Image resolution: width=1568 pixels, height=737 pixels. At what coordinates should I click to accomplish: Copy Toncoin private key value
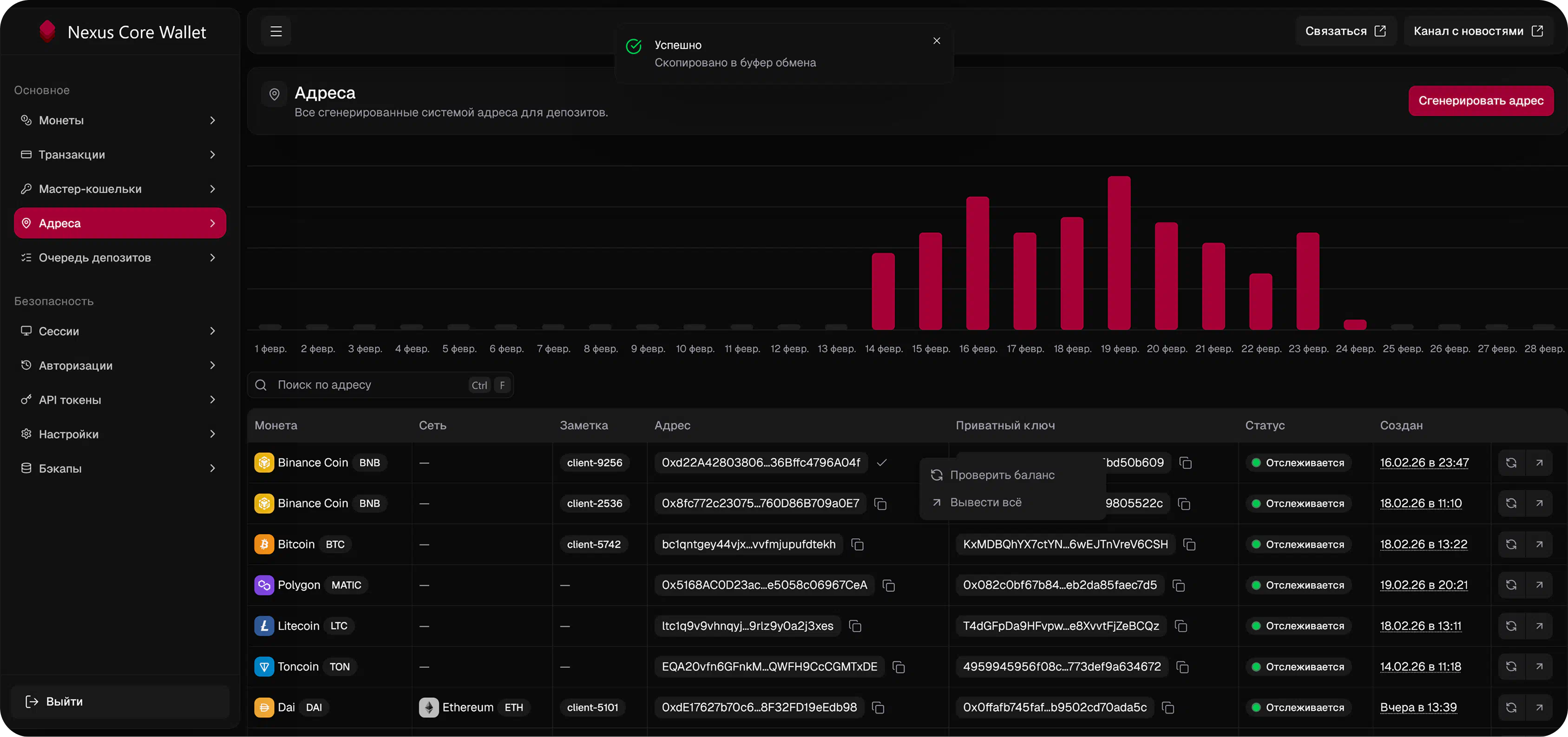pos(1182,667)
